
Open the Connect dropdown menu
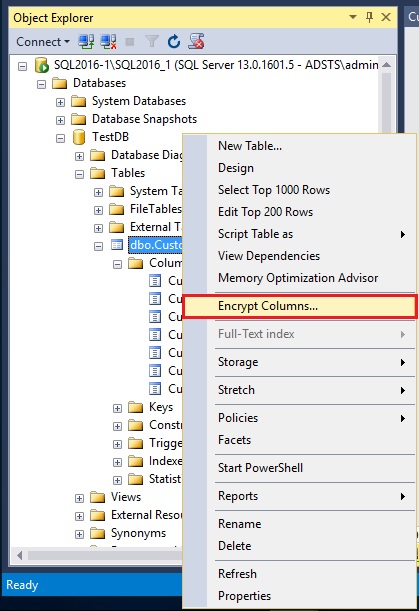[x=43, y=42]
